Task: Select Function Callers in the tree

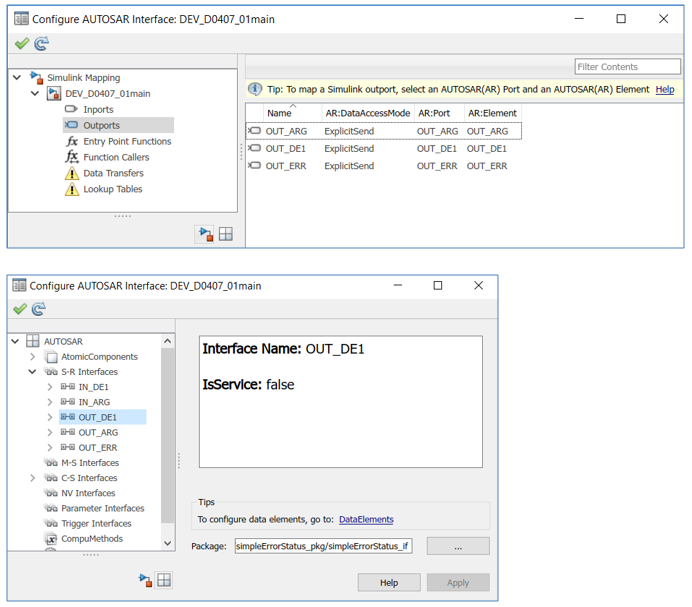Action: [x=116, y=157]
